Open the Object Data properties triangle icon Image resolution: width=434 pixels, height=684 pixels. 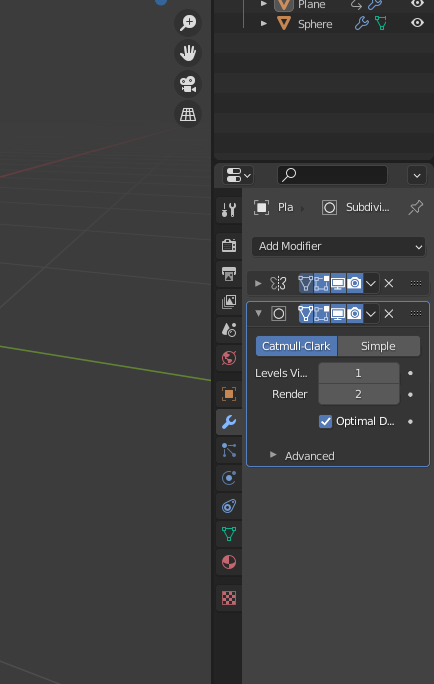229,534
